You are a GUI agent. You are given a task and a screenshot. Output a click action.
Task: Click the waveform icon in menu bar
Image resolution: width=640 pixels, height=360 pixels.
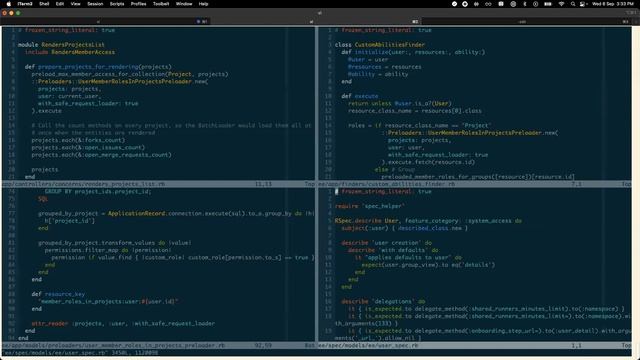pyautogui.click(x=476, y=4)
